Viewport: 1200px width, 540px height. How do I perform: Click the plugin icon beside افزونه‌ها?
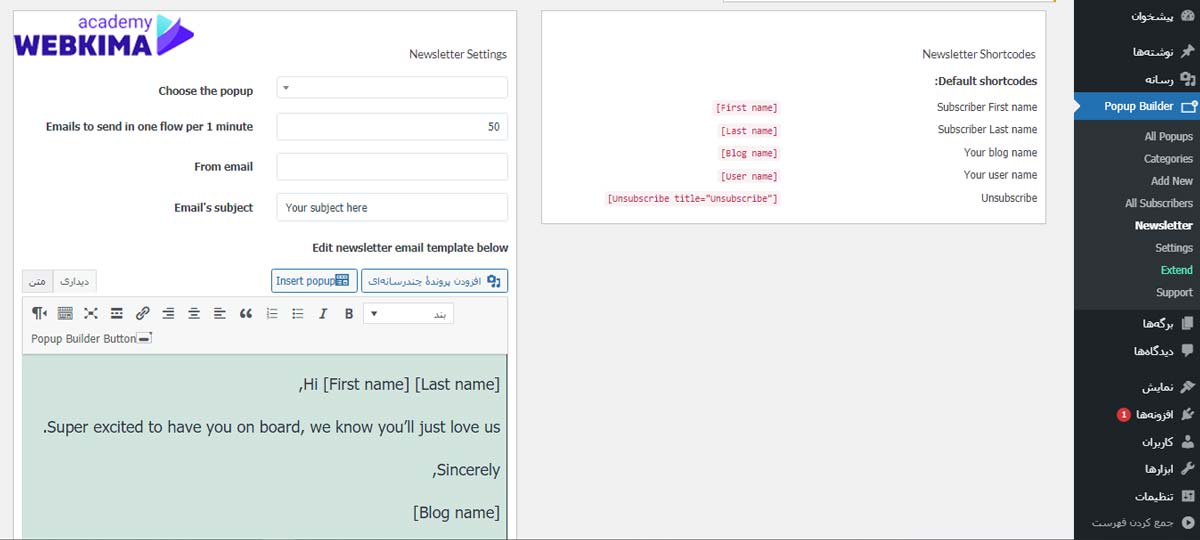tap(1187, 414)
